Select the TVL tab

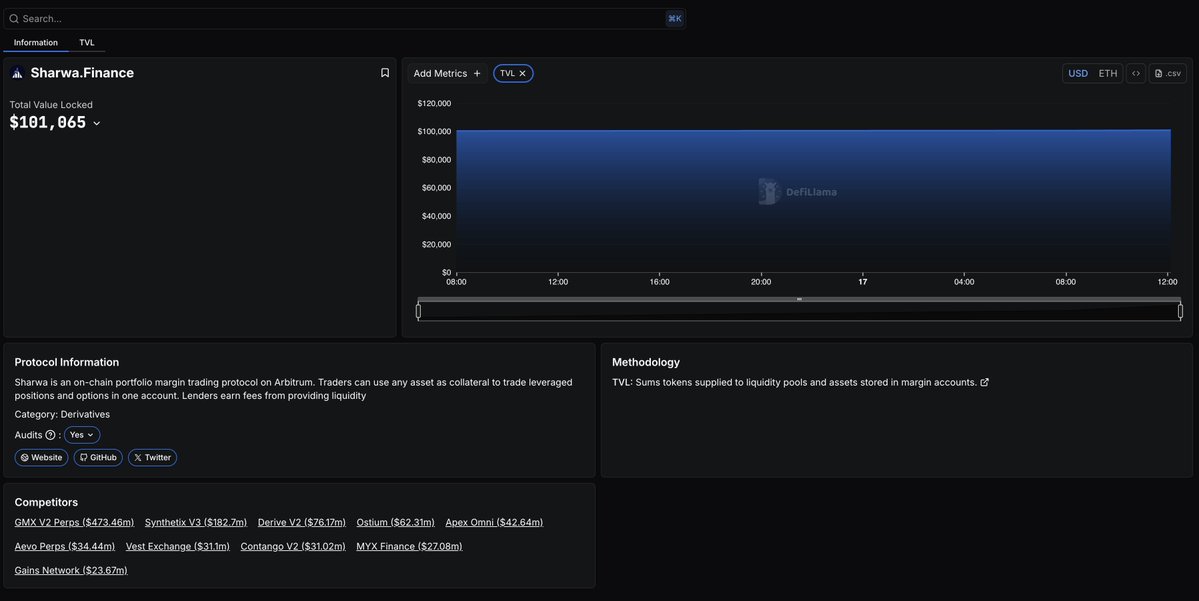(87, 43)
